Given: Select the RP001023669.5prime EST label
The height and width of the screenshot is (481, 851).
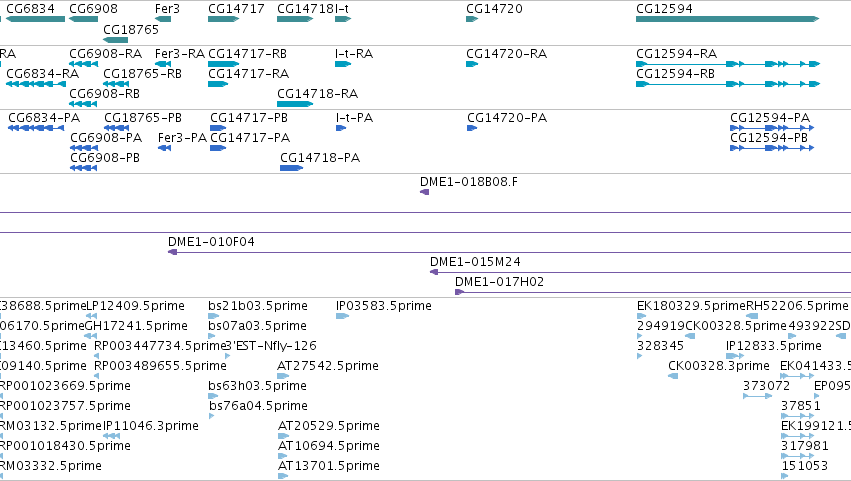Looking at the screenshot, I should point(65,387).
